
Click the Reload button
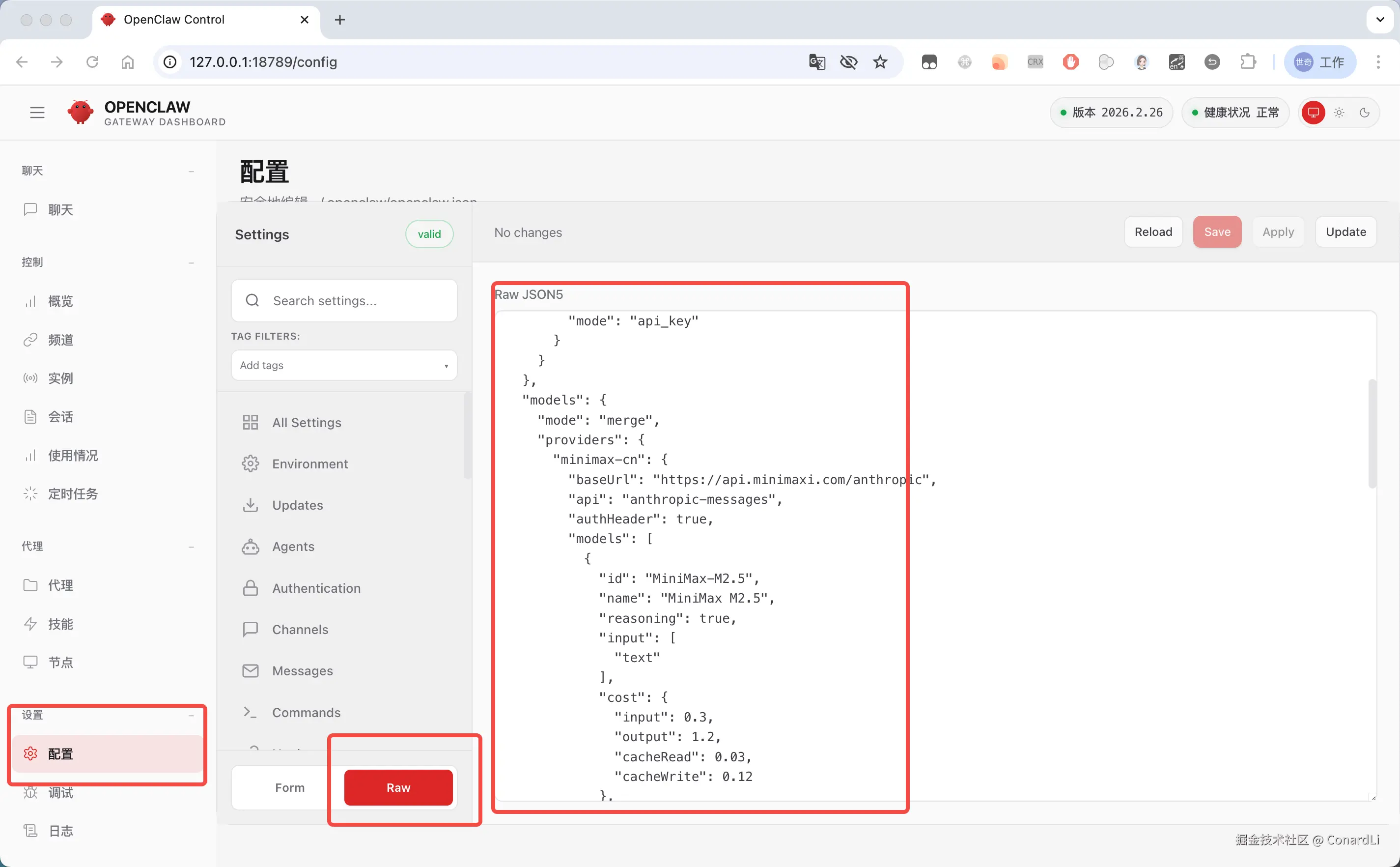click(1153, 231)
